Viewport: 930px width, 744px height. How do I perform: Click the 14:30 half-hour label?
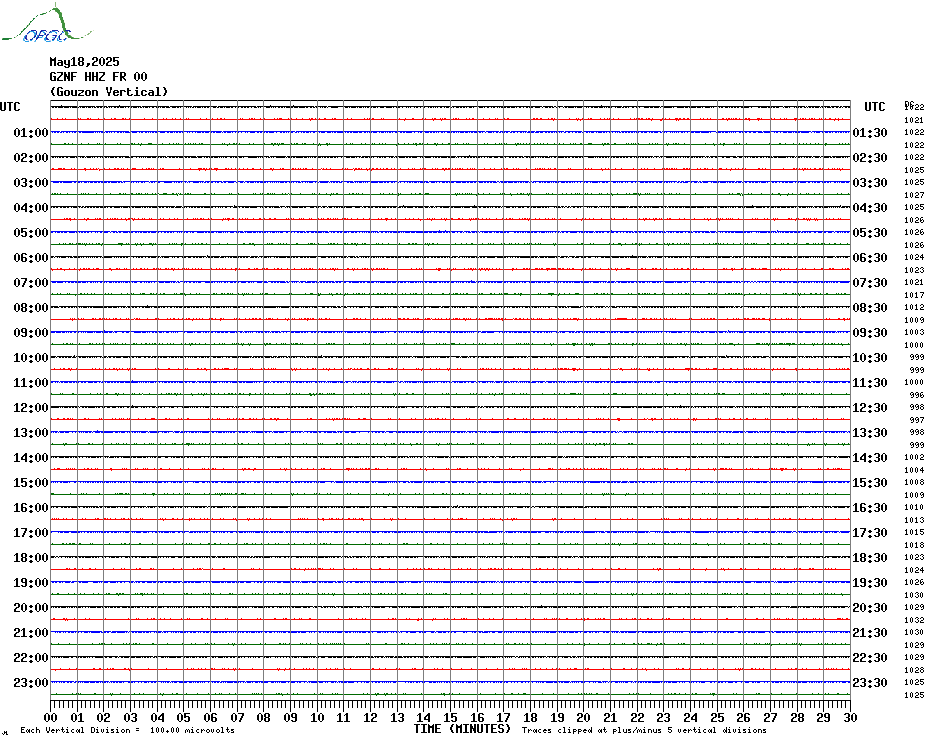coord(870,457)
